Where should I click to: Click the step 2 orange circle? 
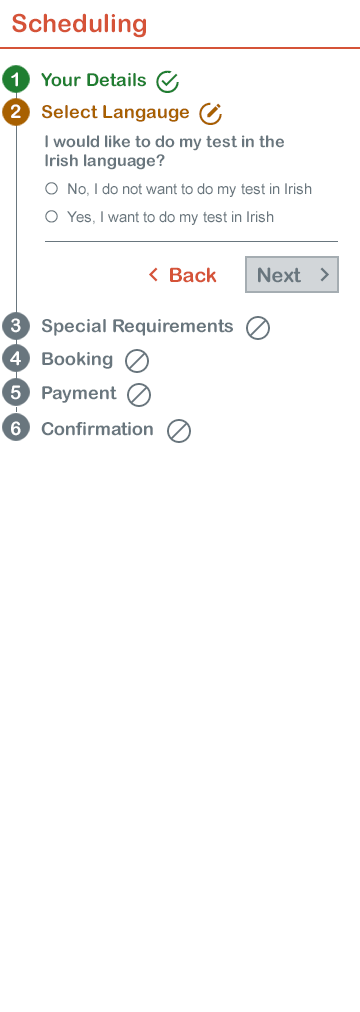[16, 112]
